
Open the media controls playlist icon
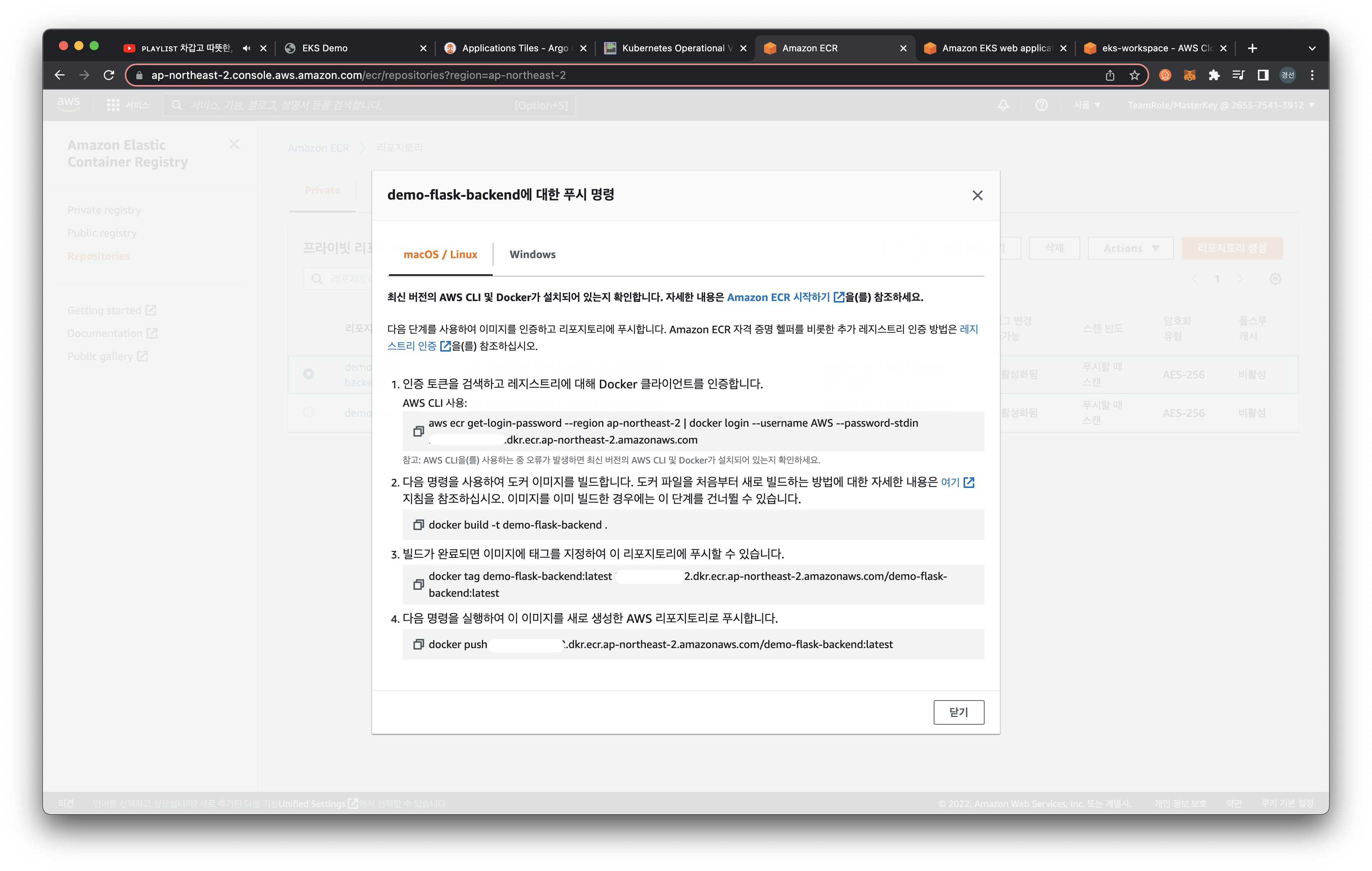tap(1238, 75)
